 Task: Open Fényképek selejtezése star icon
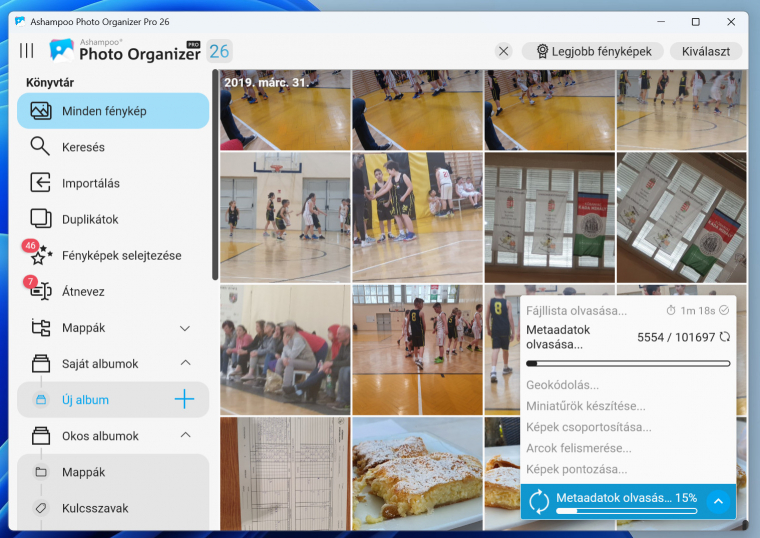[x=40, y=256]
